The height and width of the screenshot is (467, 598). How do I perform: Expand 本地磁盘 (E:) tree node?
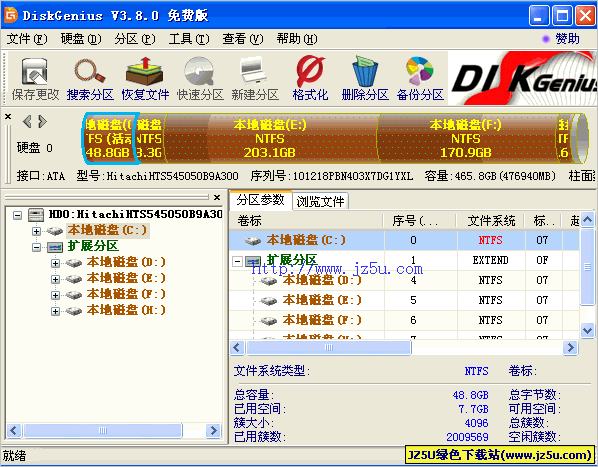(x=55, y=279)
